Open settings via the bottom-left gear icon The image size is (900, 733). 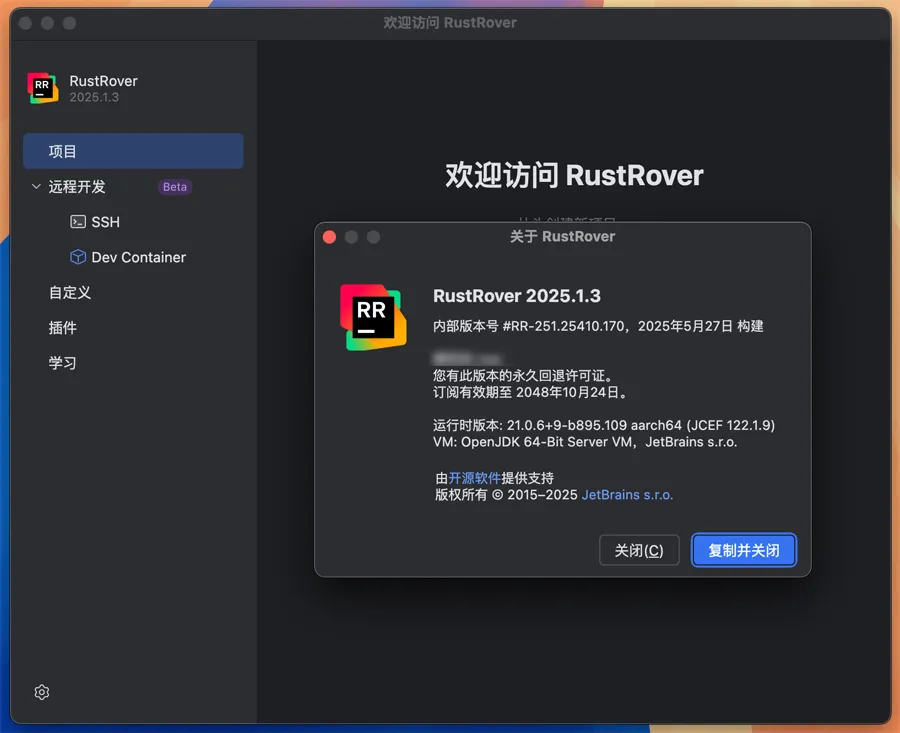click(x=42, y=692)
